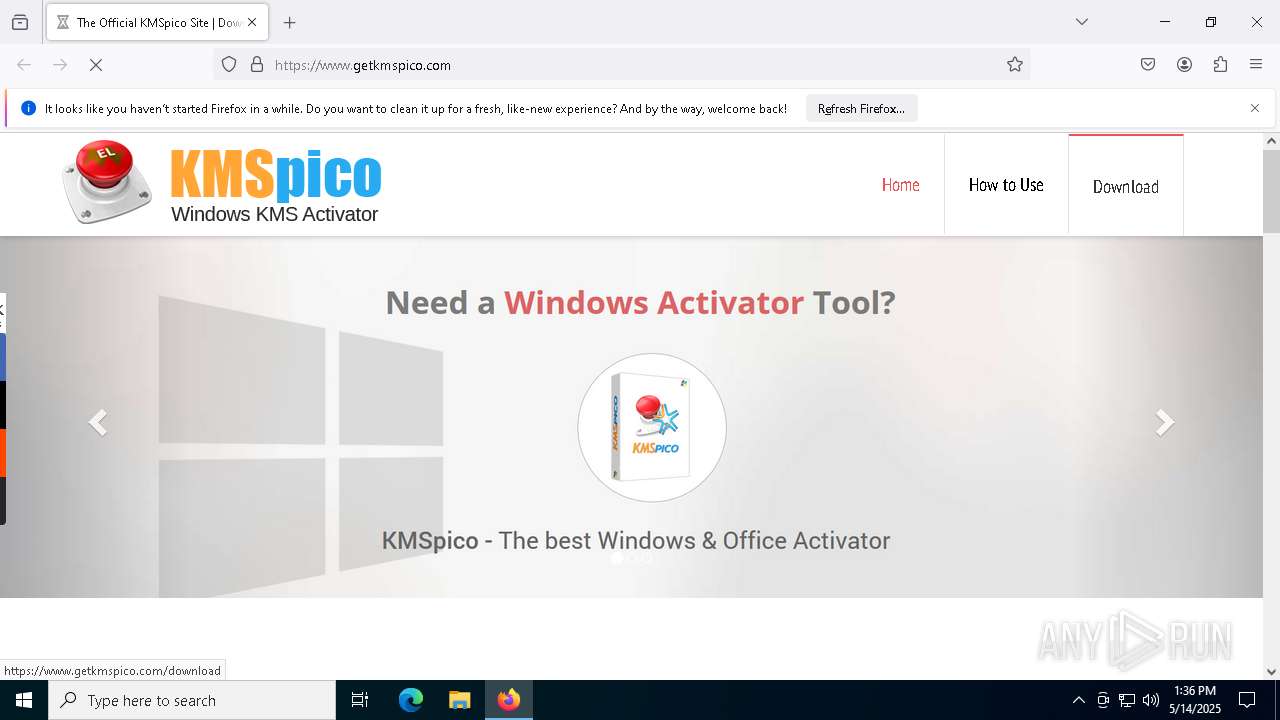Open Save to Pocket icon
The height and width of the screenshot is (720, 1280).
coord(1148,64)
